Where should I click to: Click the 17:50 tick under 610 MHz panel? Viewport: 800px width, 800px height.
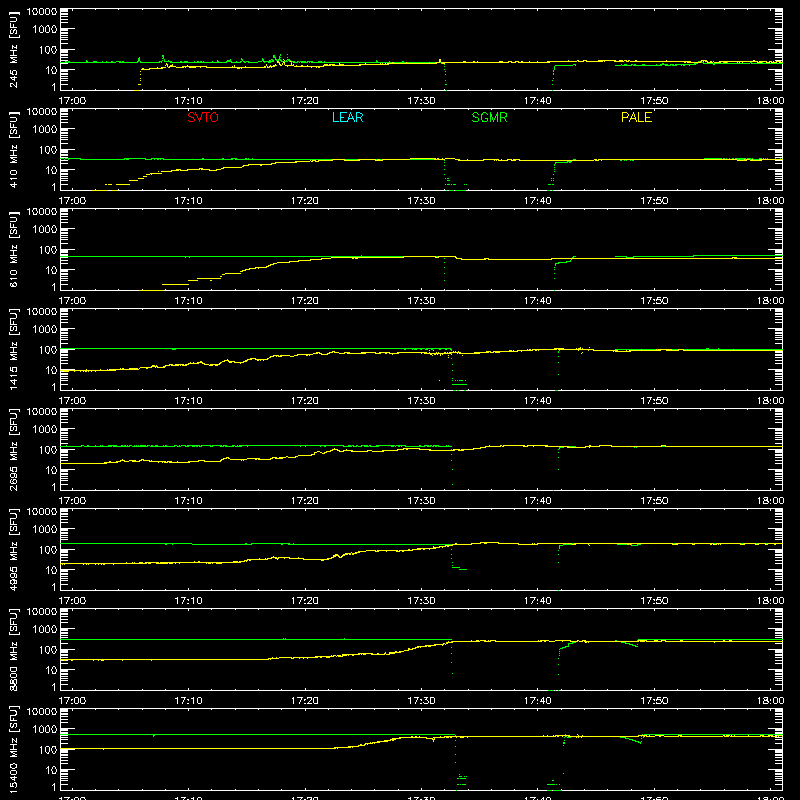pyautogui.click(x=654, y=301)
